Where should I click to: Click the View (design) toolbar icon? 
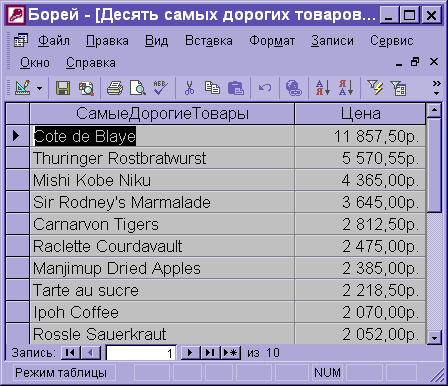23,88
